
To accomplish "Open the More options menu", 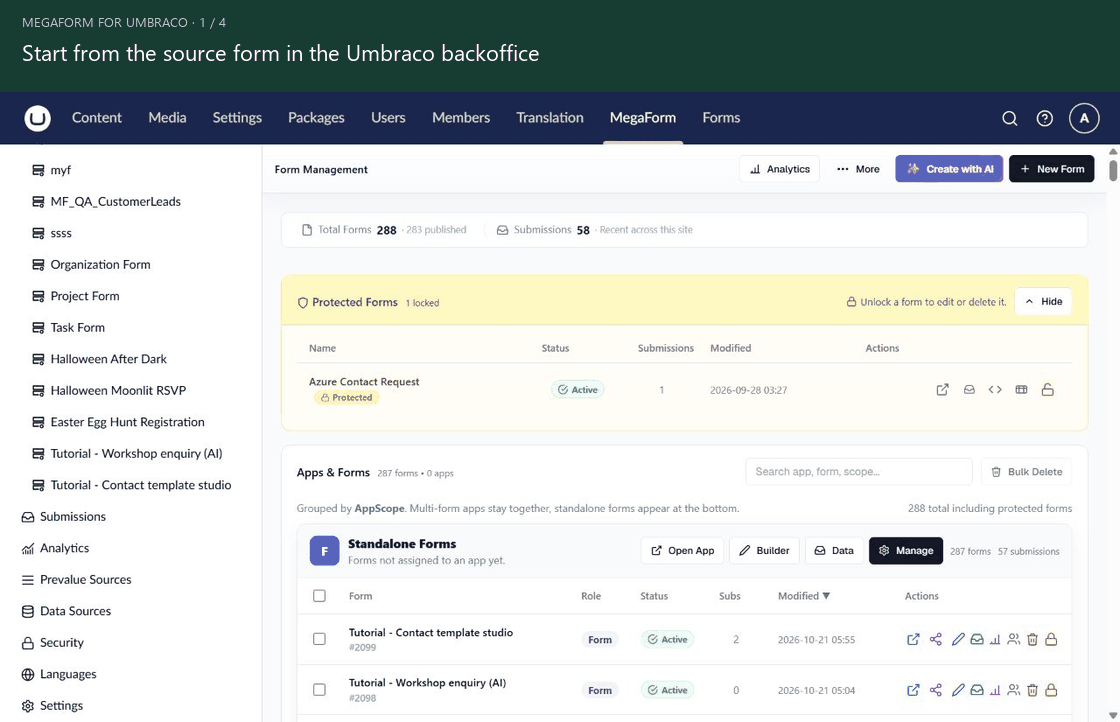I will pos(858,169).
